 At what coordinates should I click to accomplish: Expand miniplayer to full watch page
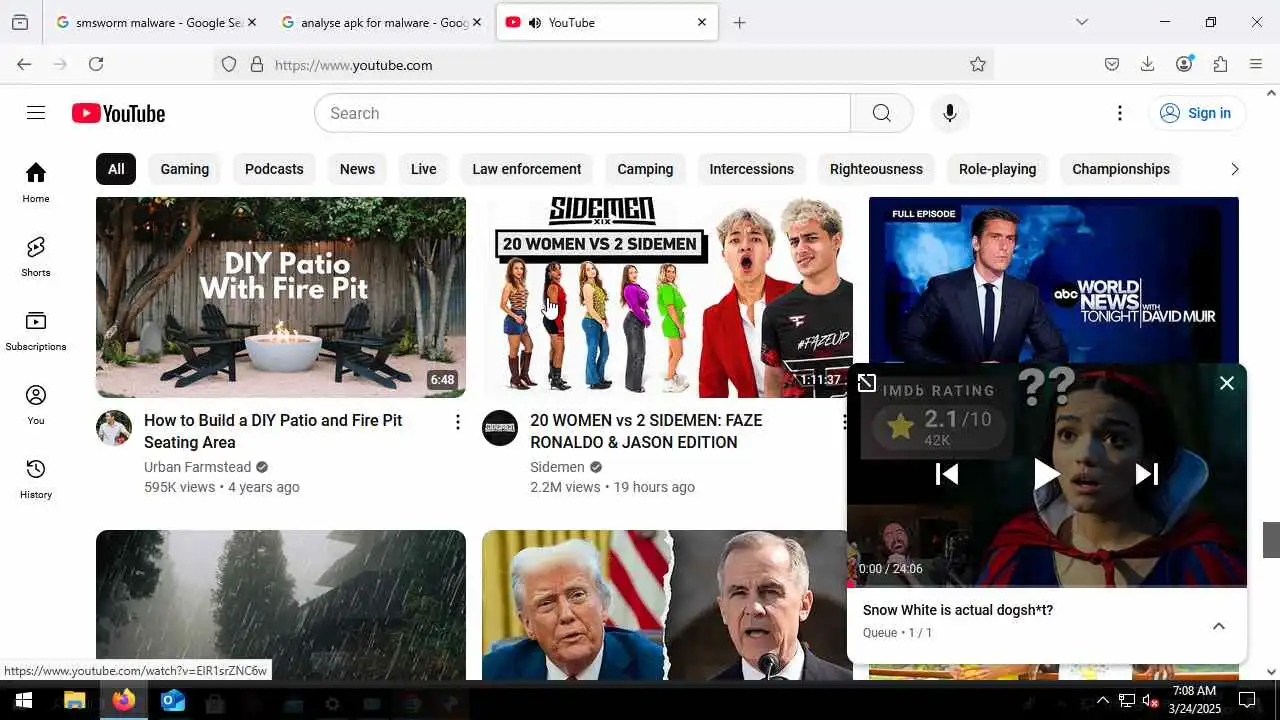pyautogui.click(x=867, y=383)
